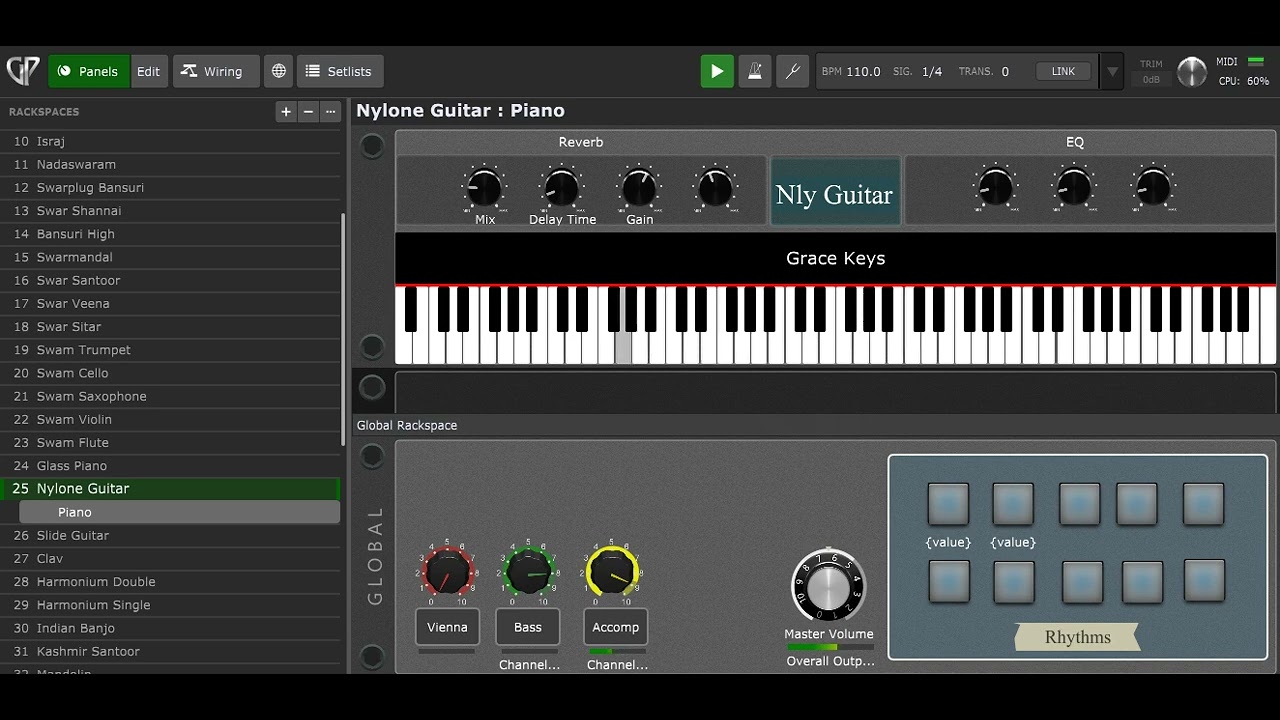The width and height of the screenshot is (1280, 720).
Task: Expand the dropdown arrow beside LINK
Action: pos(1112,72)
